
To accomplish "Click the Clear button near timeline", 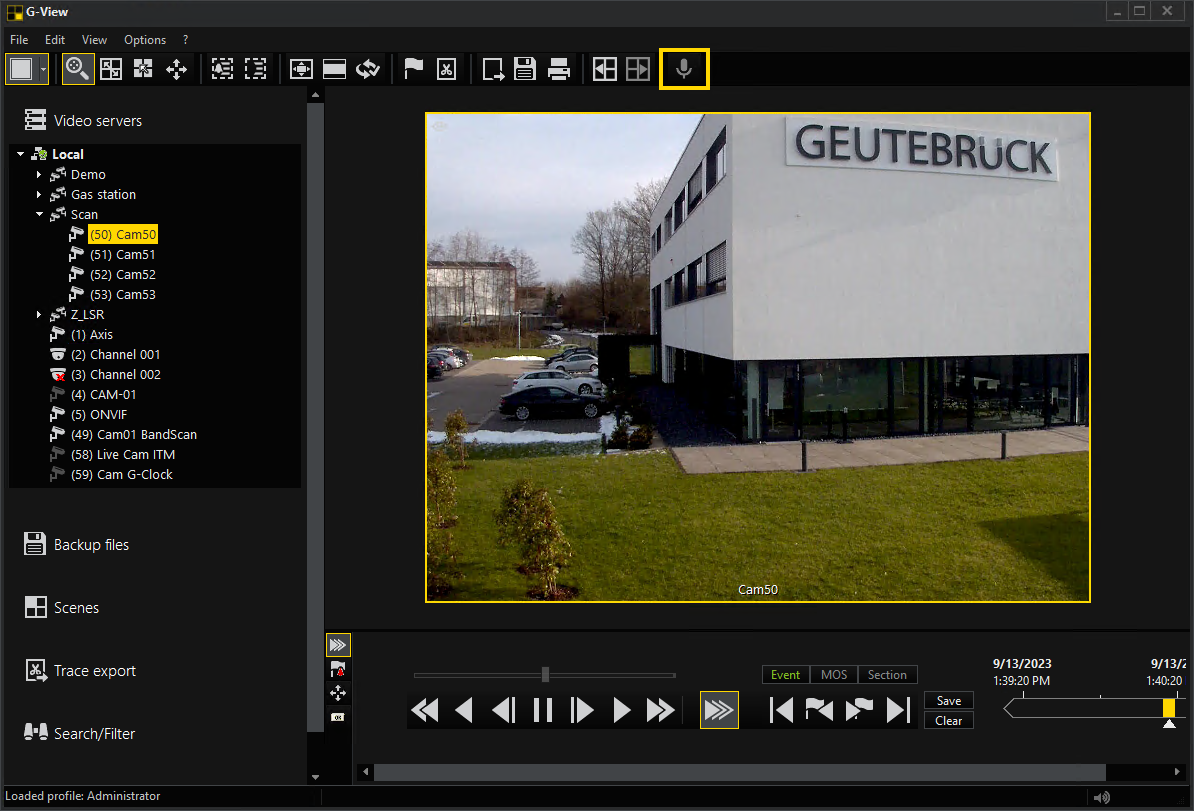I will (949, 720).
